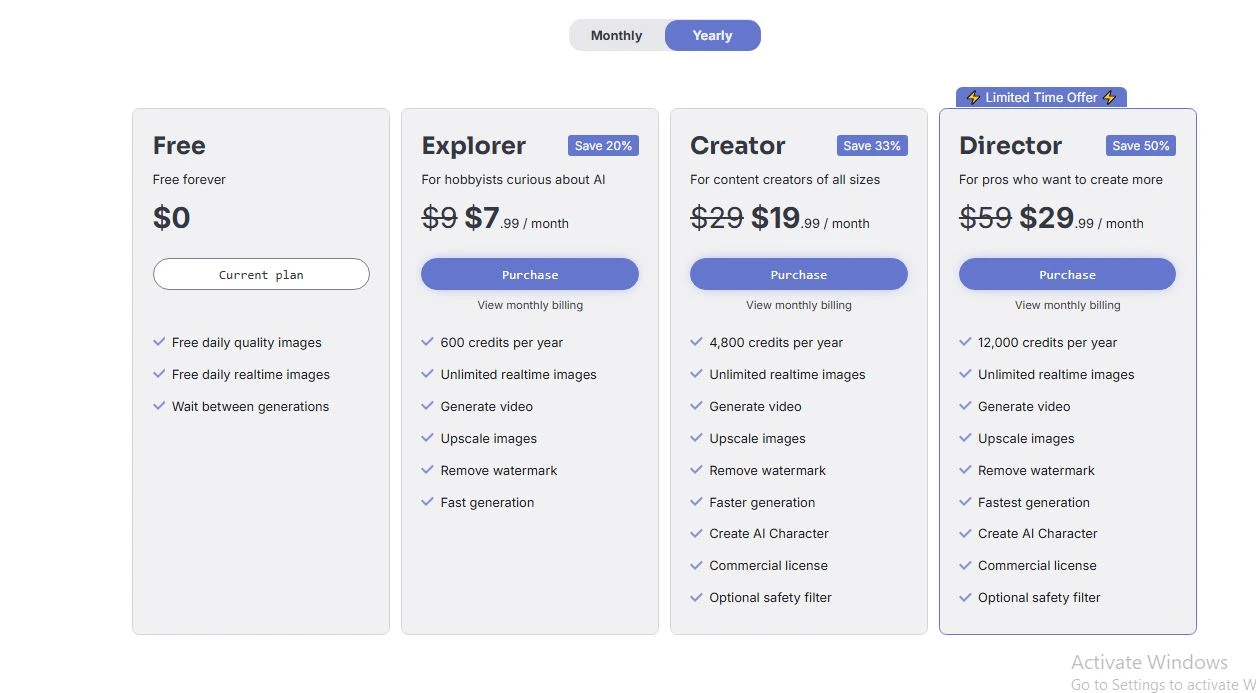Purchase the Creator plan

pos(798,274)
